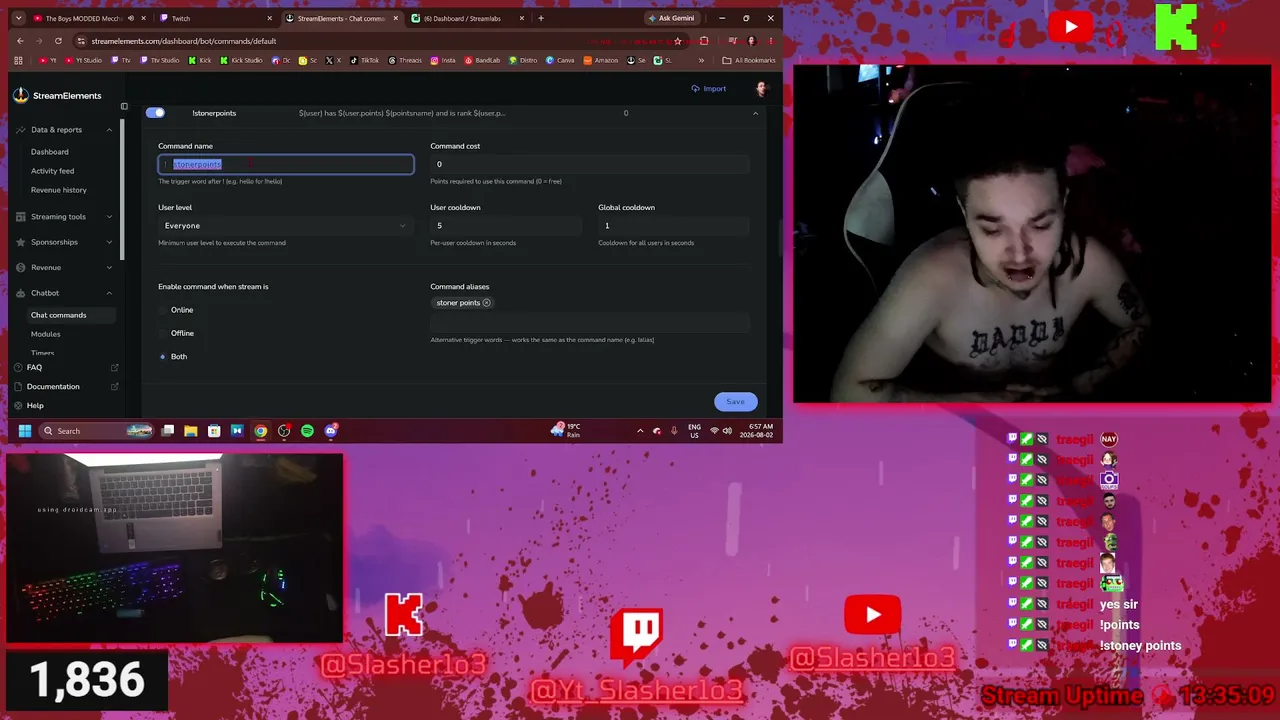The height and width of the screenshot is (720, 1280).
Task: Open Activity feed in the sidebar
Action: coord(52,171)
